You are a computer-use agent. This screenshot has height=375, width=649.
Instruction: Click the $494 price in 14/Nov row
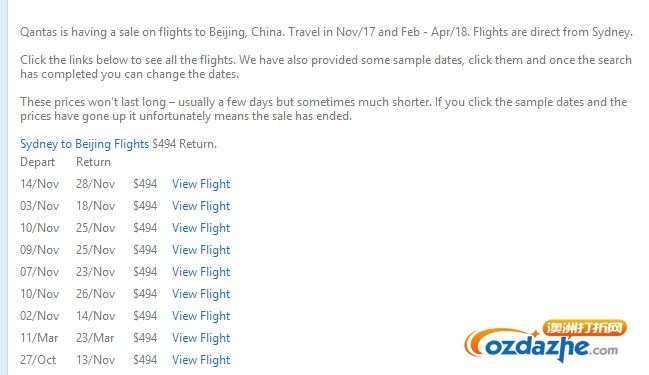(145, 184)
